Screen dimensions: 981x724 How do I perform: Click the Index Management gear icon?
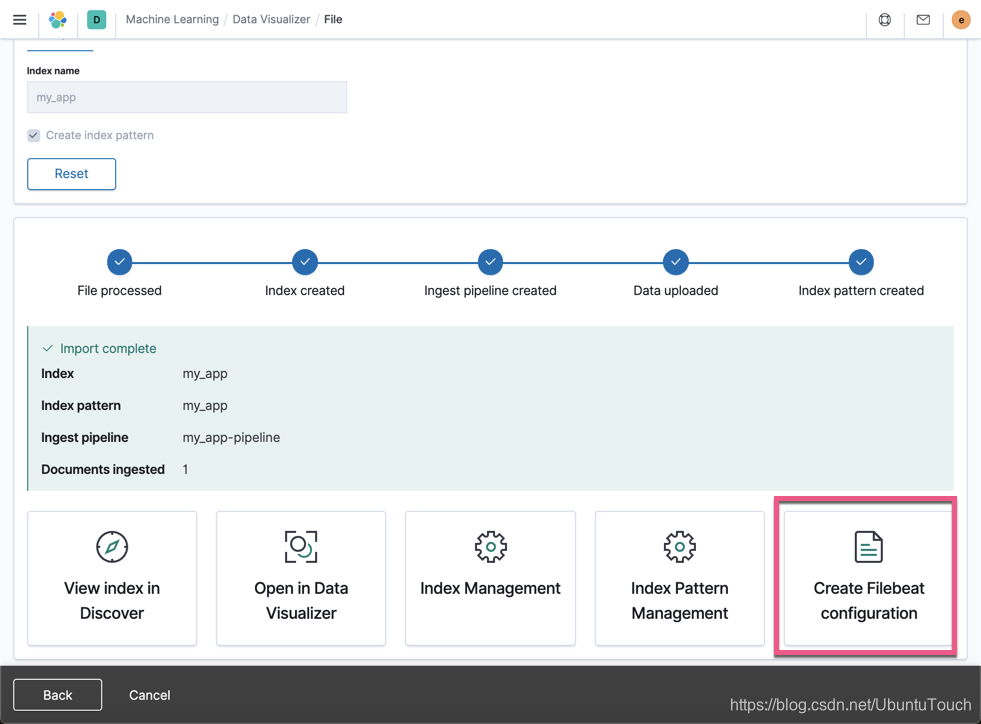(490, 547)
